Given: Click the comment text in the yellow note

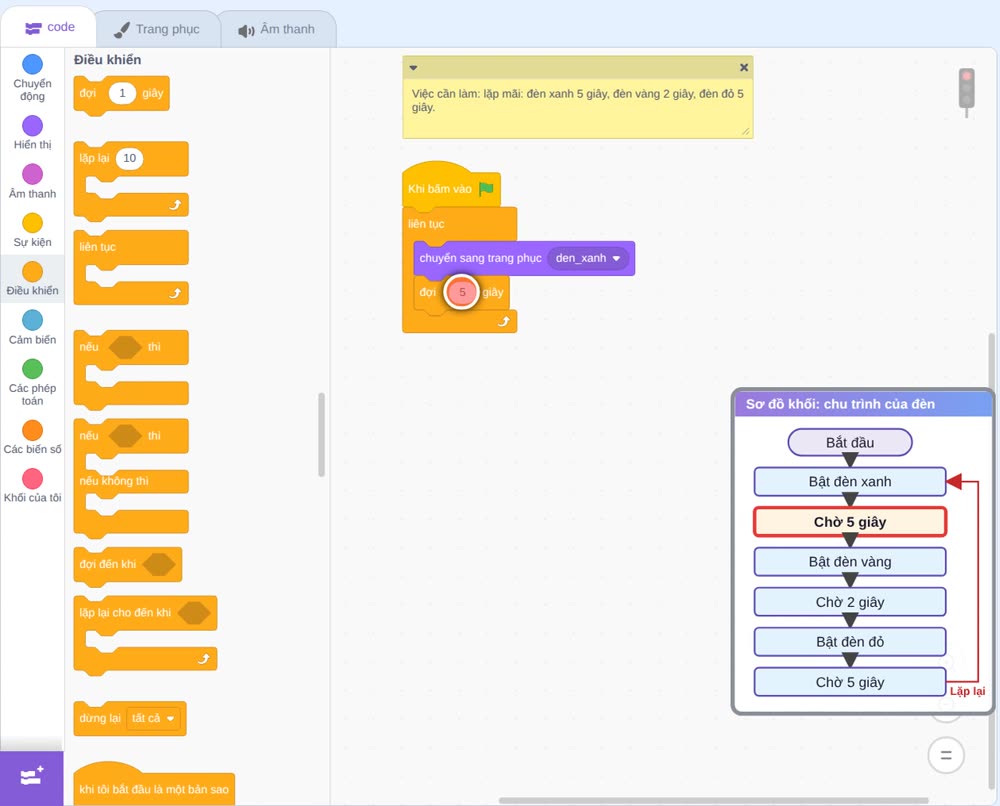Looking at the screenshot, I should 577,100.
